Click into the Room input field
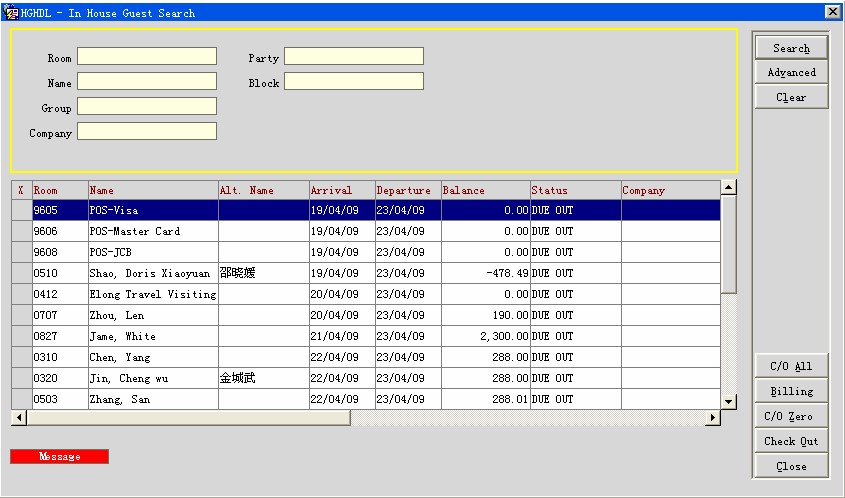Screen dimensions: 845x498 click(x=147, y=56)
